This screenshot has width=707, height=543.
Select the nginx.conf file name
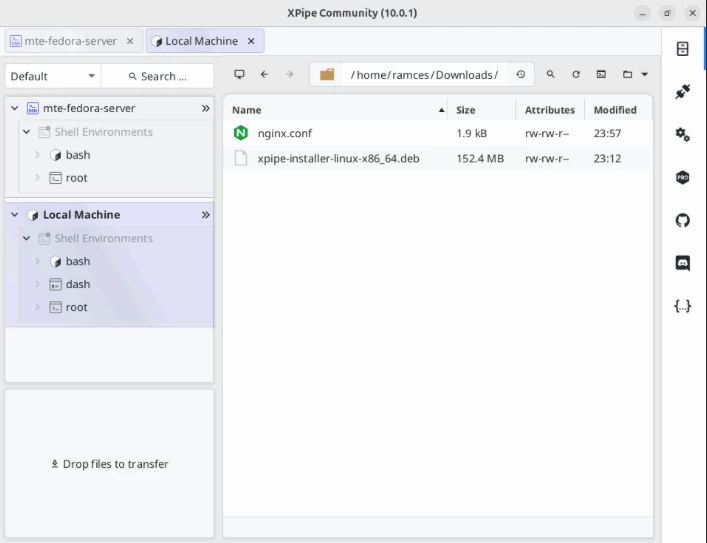[285, 133]
